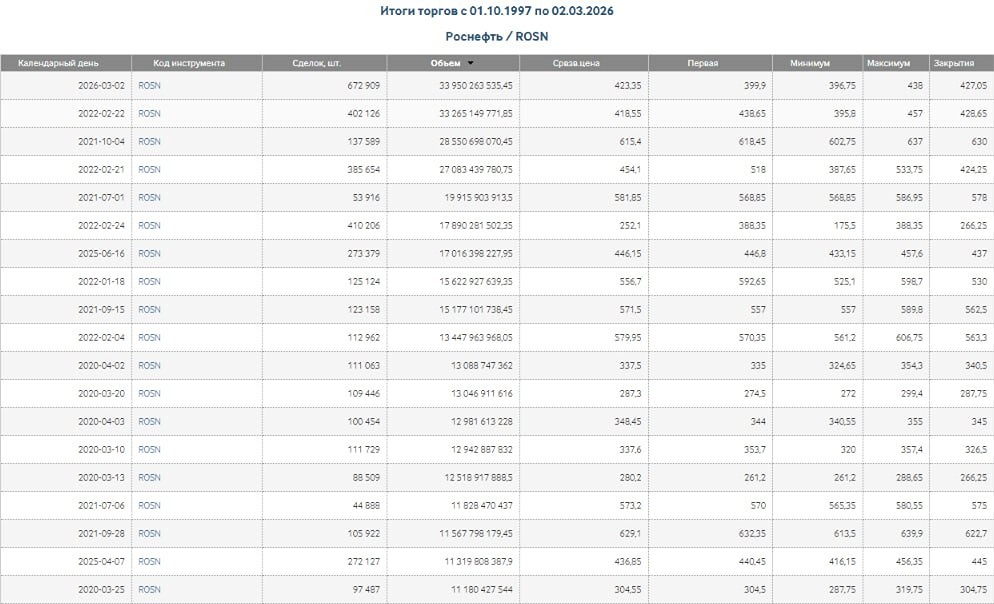Viewport: 994px width, 604px height.
Task: Sort by Максимум column header
Action: coord(889,63)
